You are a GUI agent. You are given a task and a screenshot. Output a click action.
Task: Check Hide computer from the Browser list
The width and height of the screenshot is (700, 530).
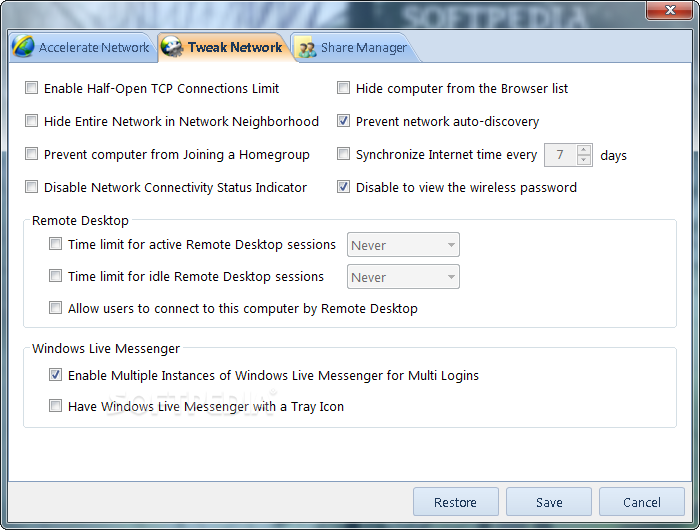[x=343, y=88]
